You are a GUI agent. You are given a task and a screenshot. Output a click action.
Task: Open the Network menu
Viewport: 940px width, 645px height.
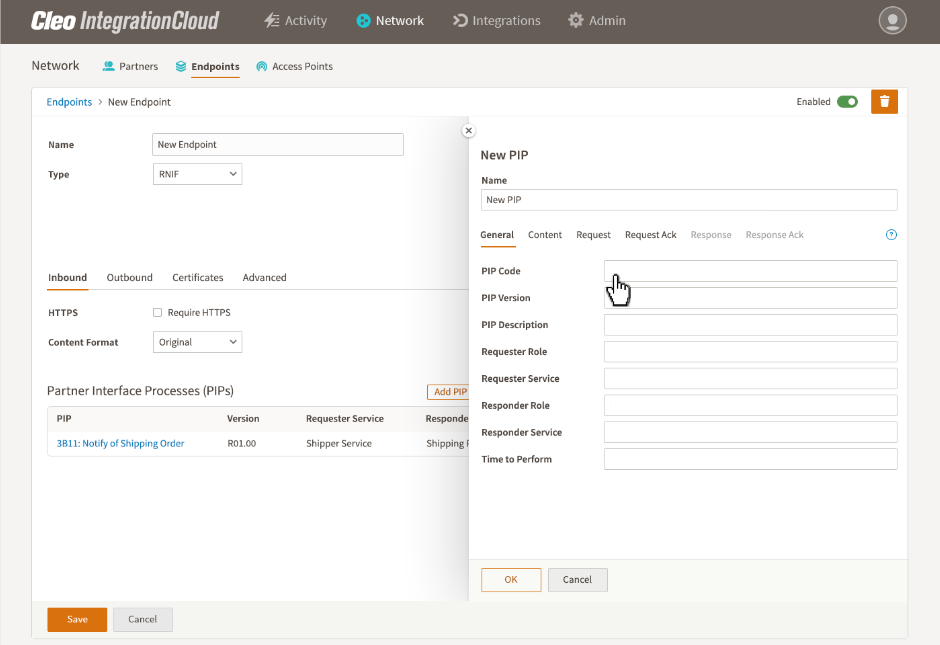click(x=390, y=20)
